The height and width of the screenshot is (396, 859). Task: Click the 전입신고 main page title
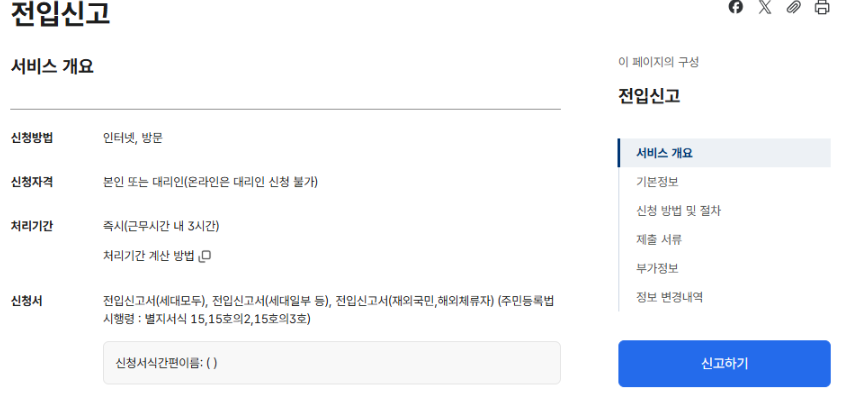click(x=60, y=14)
